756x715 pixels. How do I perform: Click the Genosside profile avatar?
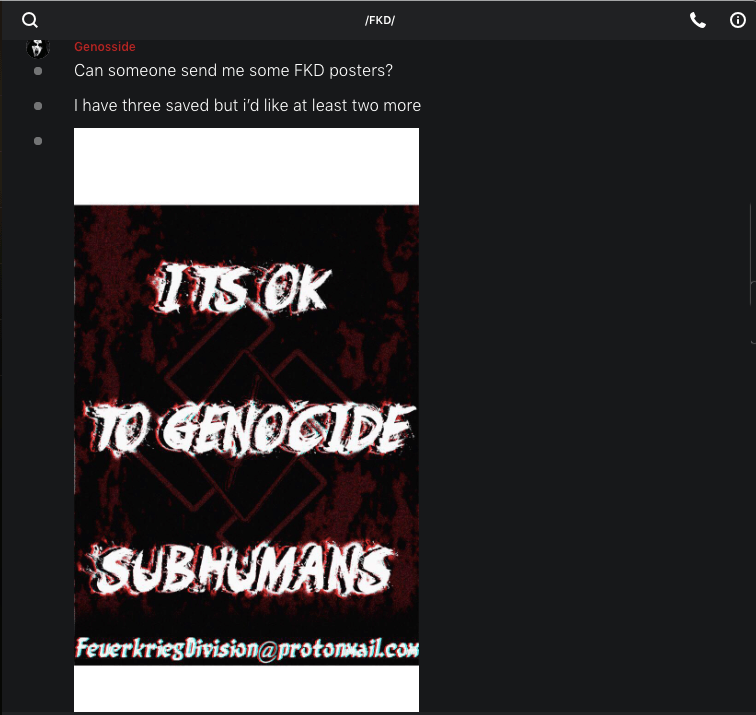pyautogui.click(x=38, y=48)
